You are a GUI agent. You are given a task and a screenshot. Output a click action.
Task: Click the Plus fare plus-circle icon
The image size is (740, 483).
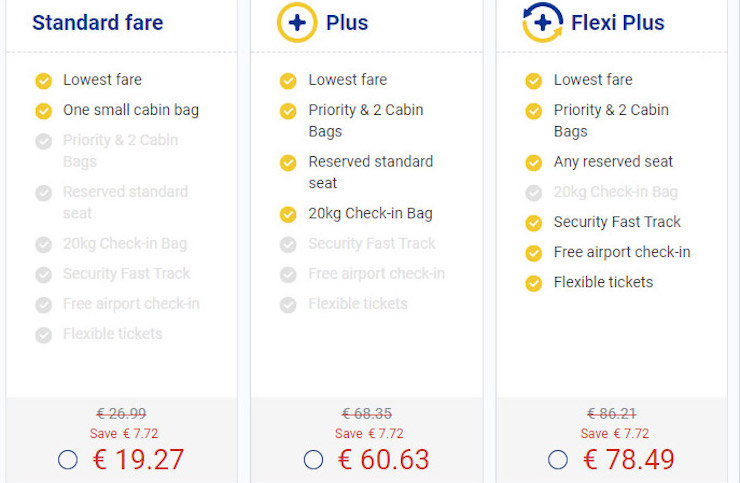click(297, 22)
